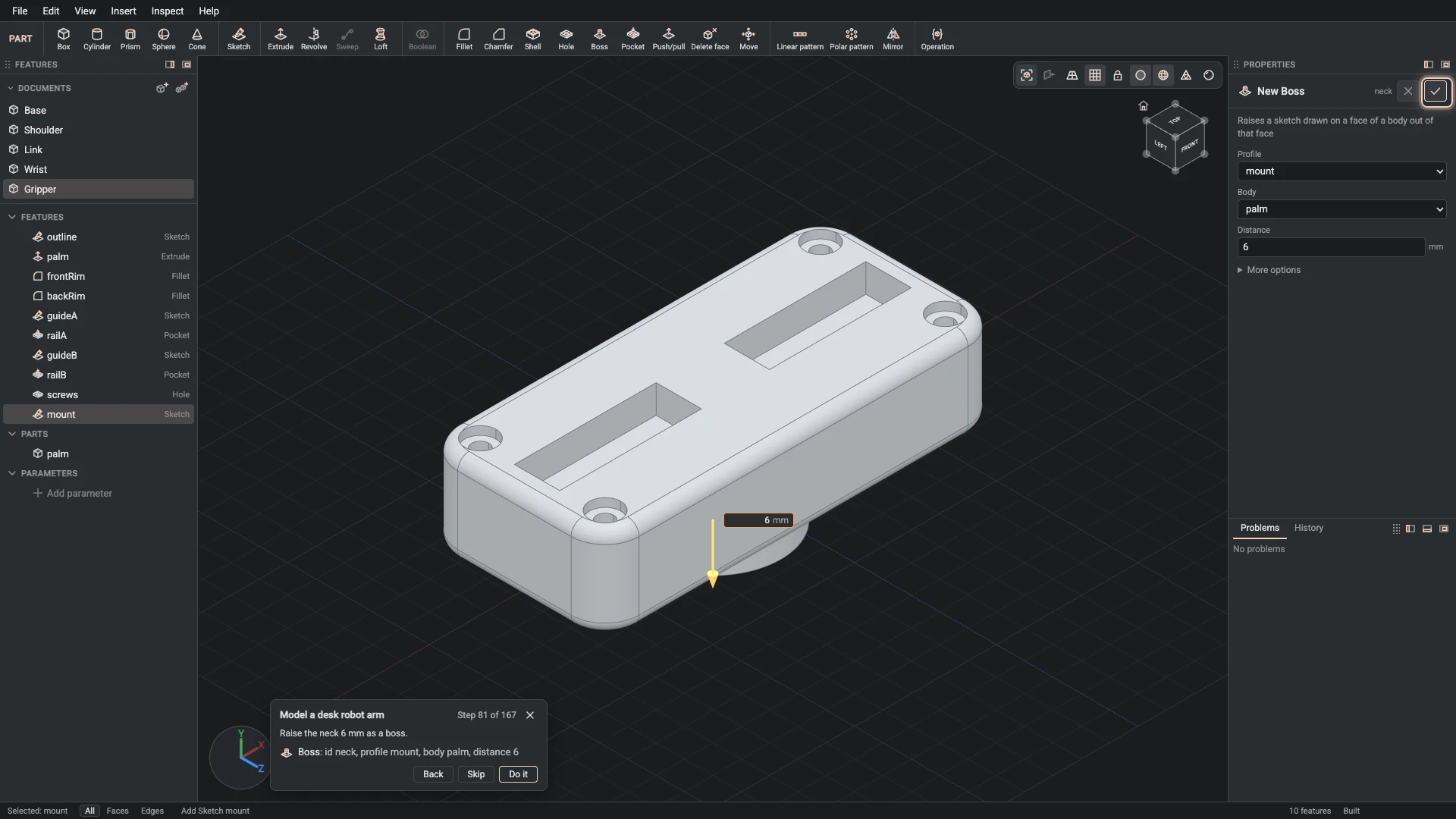Select the Hole tool

click(x=566, y=39)
